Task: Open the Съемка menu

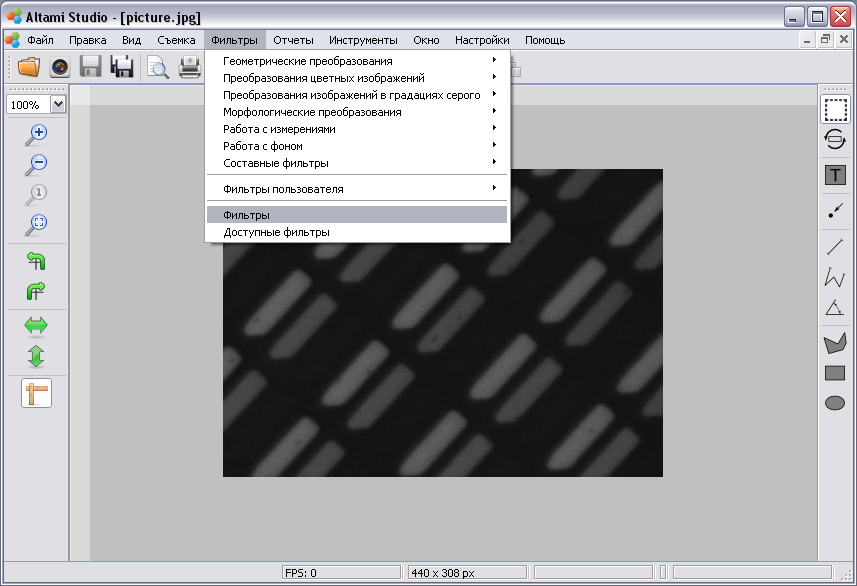Action: [176, 40]
